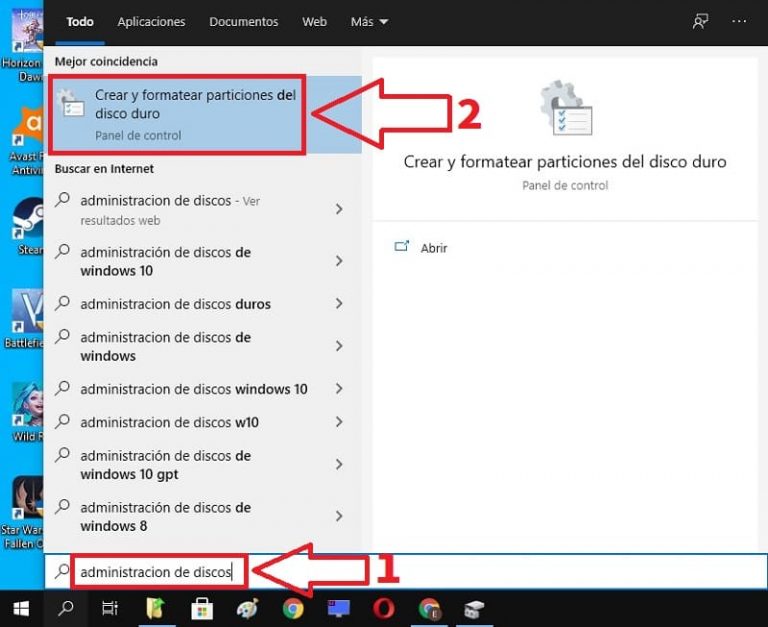Switch to the Todo tab
Viewport: 768px width, 627px height.
point(80,22)
